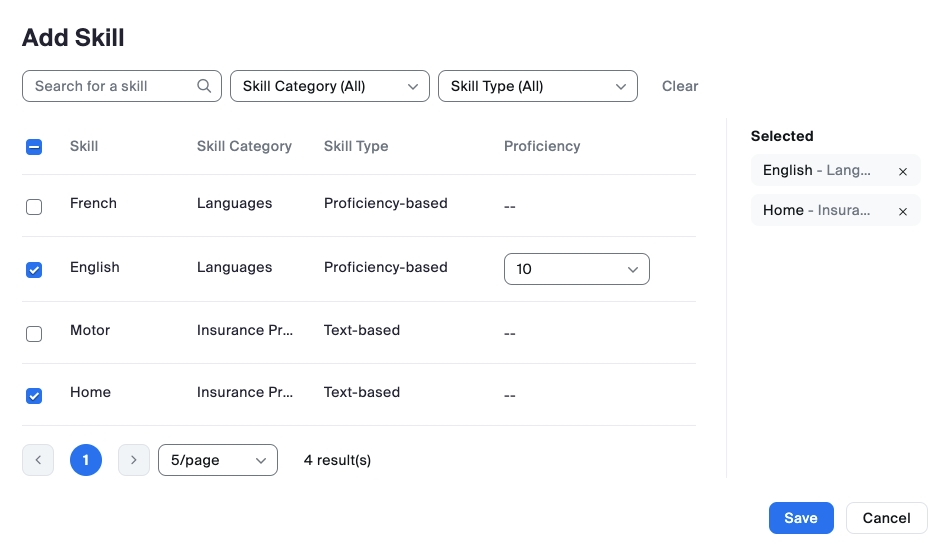Remove Home from Selected list

tap(903, 212)
